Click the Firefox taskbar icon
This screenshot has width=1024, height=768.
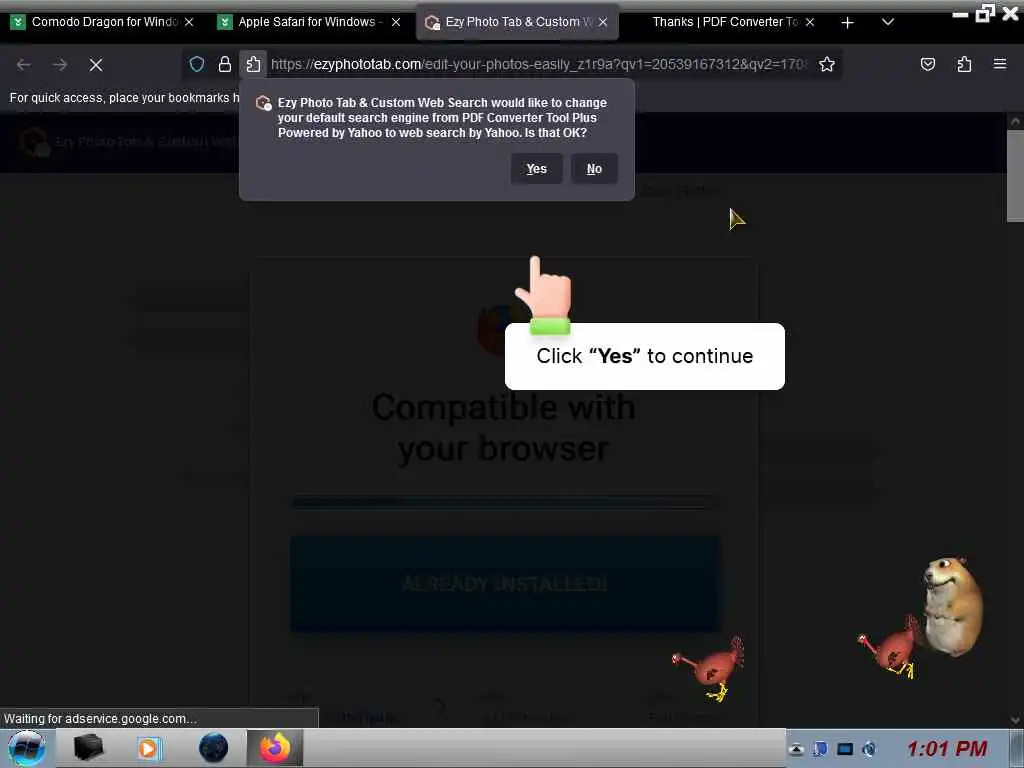pos(275,748)
